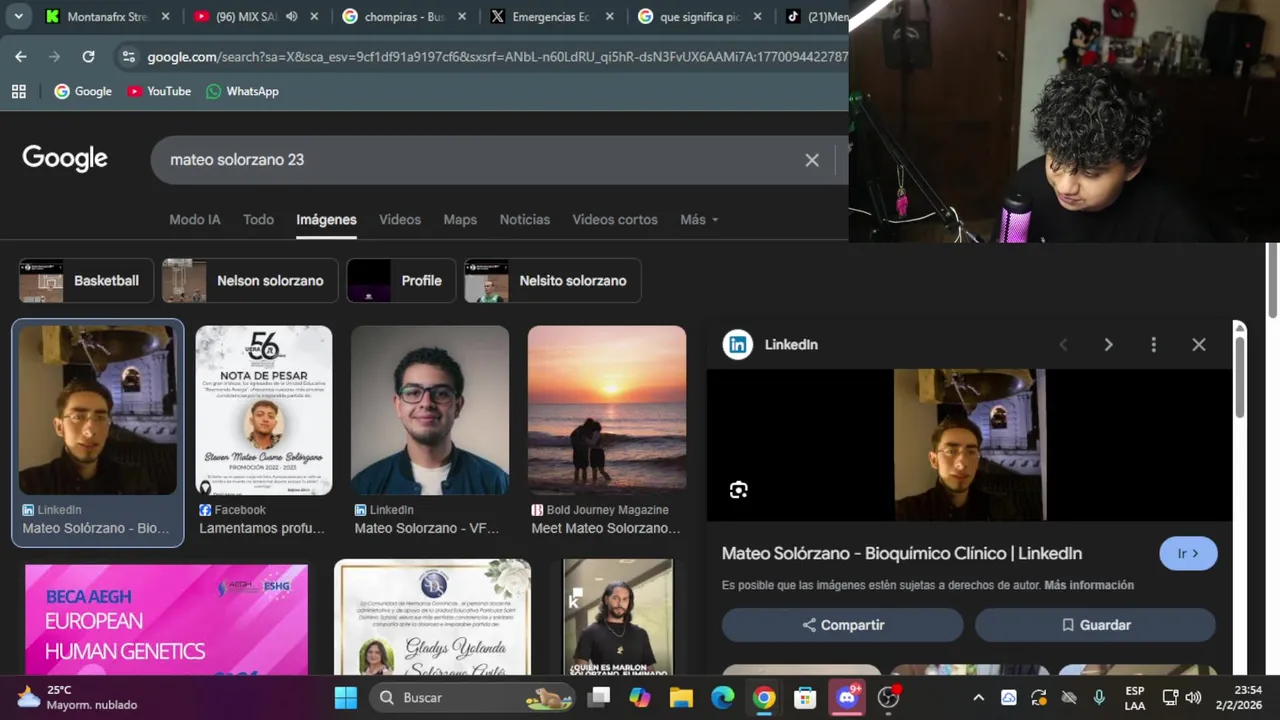Open File Explorer from the taskbar

681,697
